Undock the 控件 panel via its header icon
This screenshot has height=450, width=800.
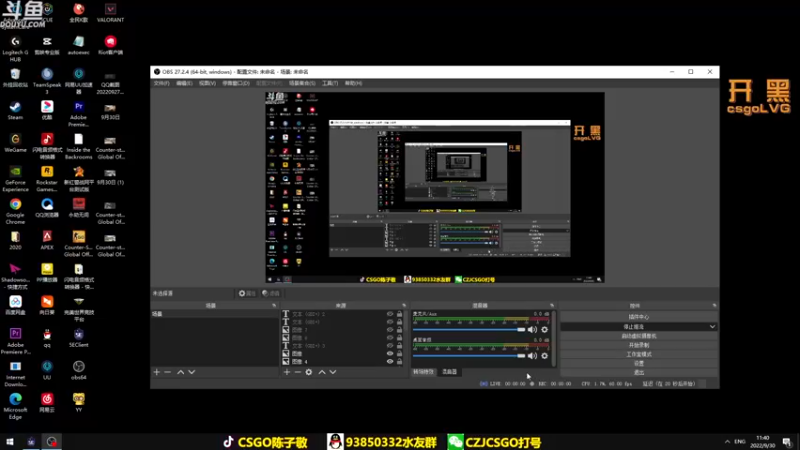[x=714, y=306]
